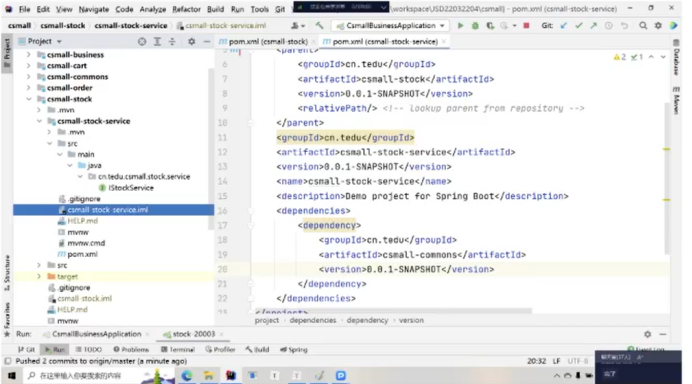Click Git commit checkmark icon
The height and width of the screenshot is (384, 692).
click(579, 26)
